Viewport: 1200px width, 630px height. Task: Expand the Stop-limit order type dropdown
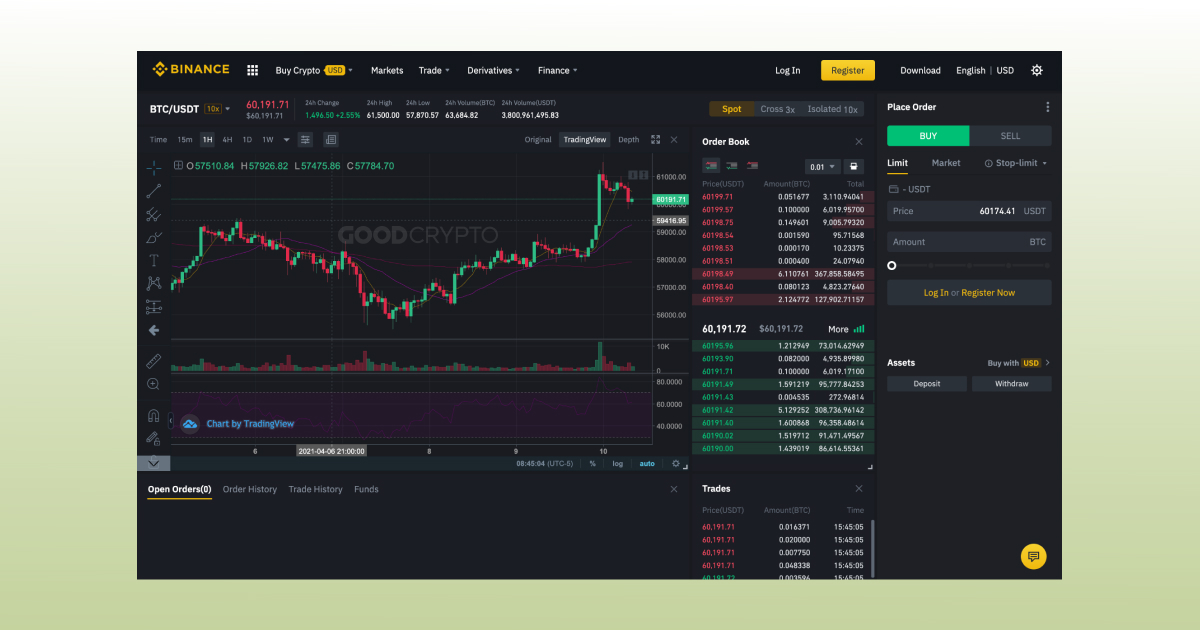tap(1016, 163)
